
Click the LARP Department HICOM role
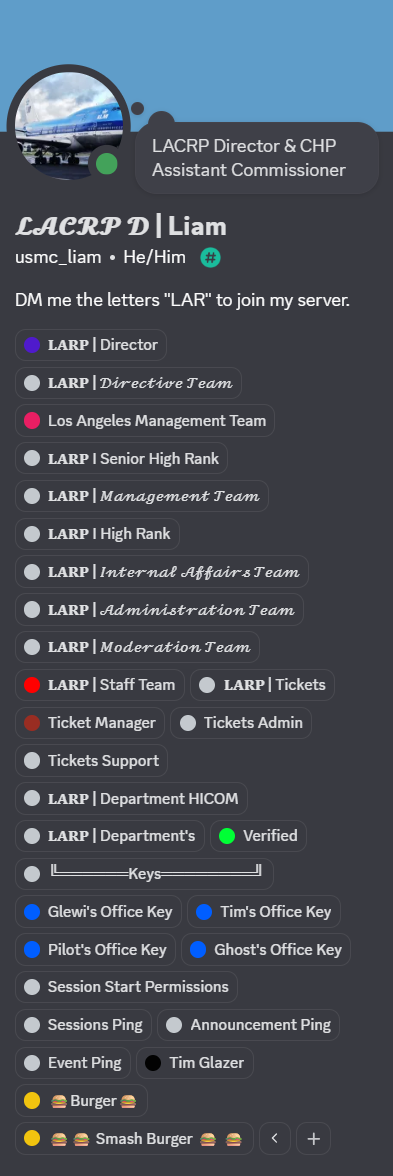coord(131,799)
